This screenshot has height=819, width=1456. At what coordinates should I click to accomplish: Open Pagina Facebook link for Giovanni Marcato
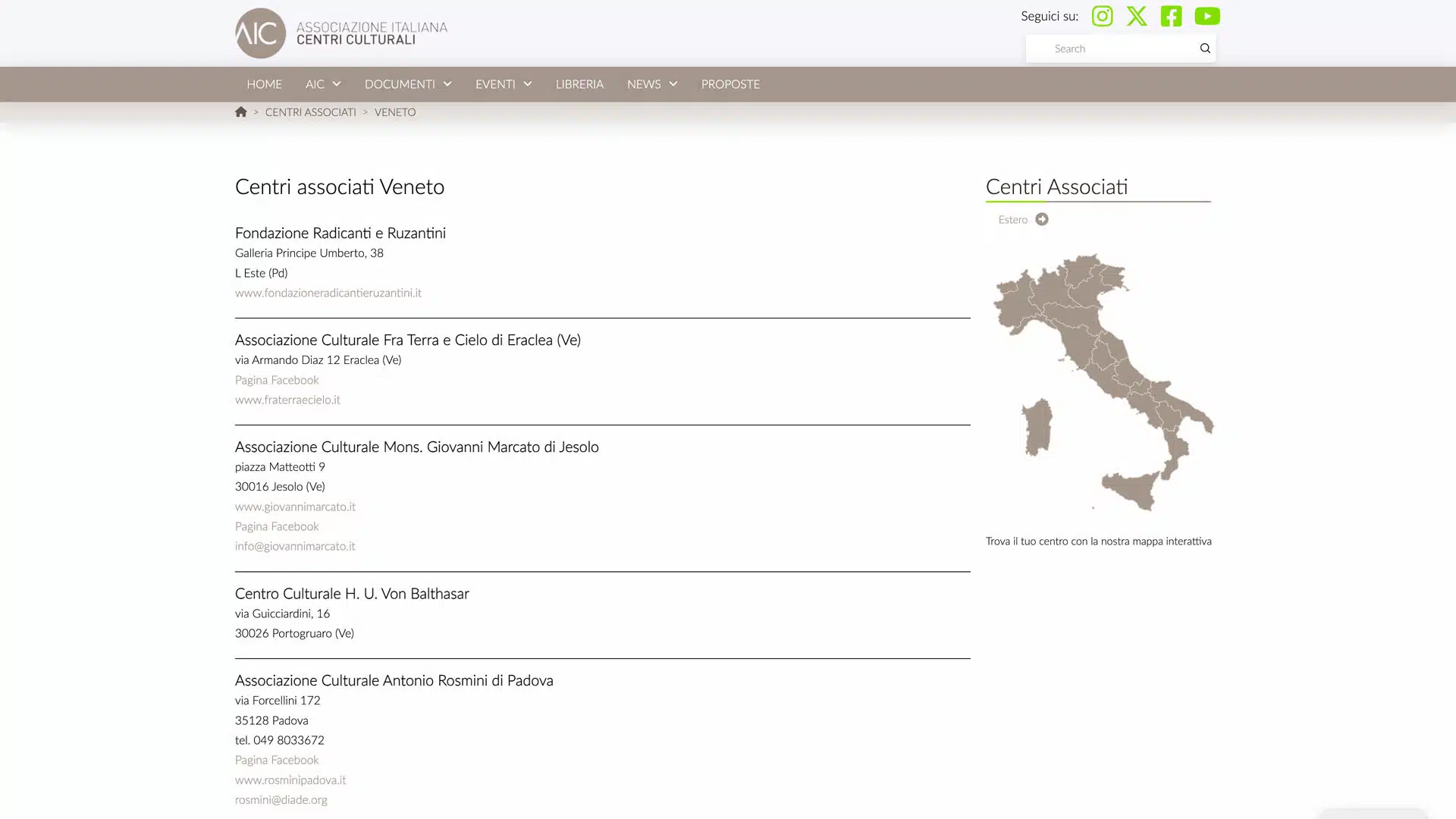277,526
